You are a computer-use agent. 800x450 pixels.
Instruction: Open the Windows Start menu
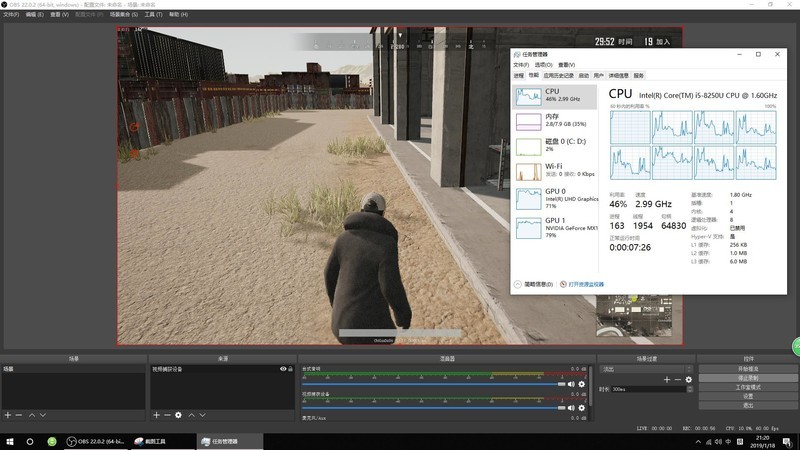point(9,440)
